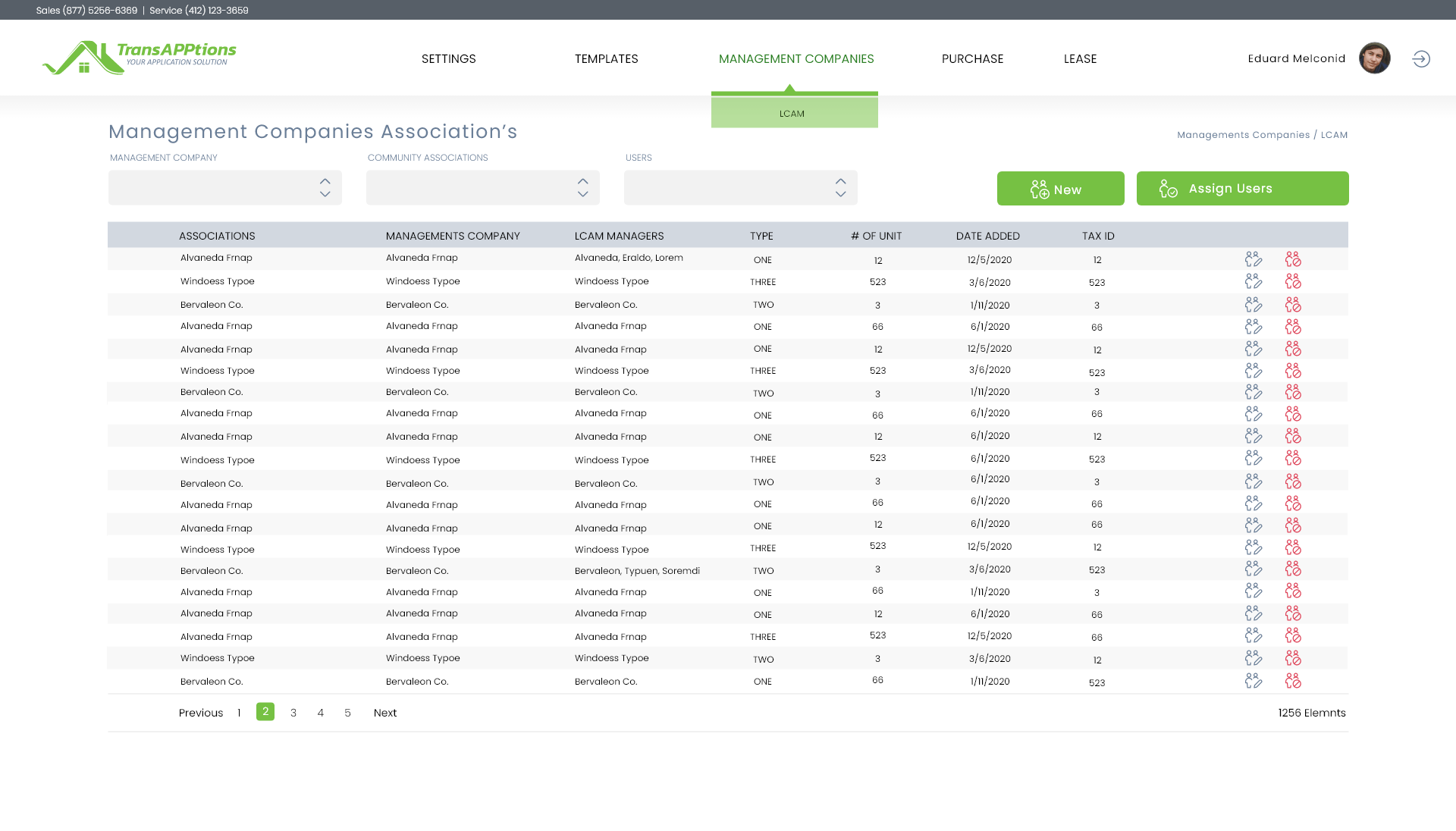This screenshot has width=1456, height=831.
Task: Click the logout arrow icon
Action: click(x=1421, y=58)
